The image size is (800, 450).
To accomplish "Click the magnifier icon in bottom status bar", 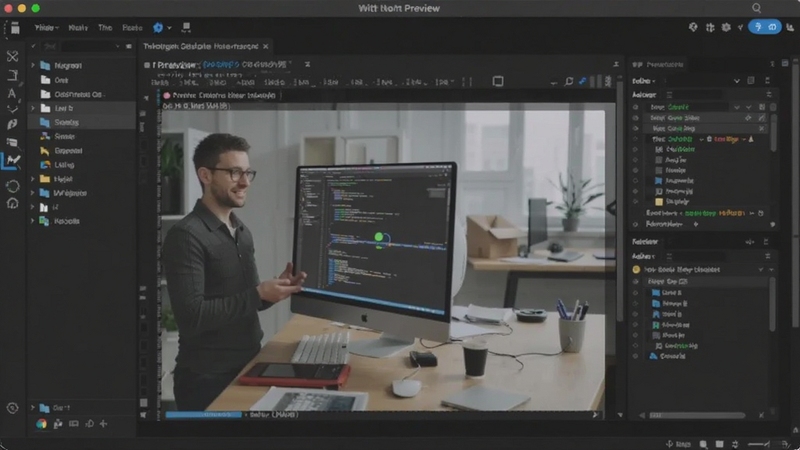I will tap(703, 444).
